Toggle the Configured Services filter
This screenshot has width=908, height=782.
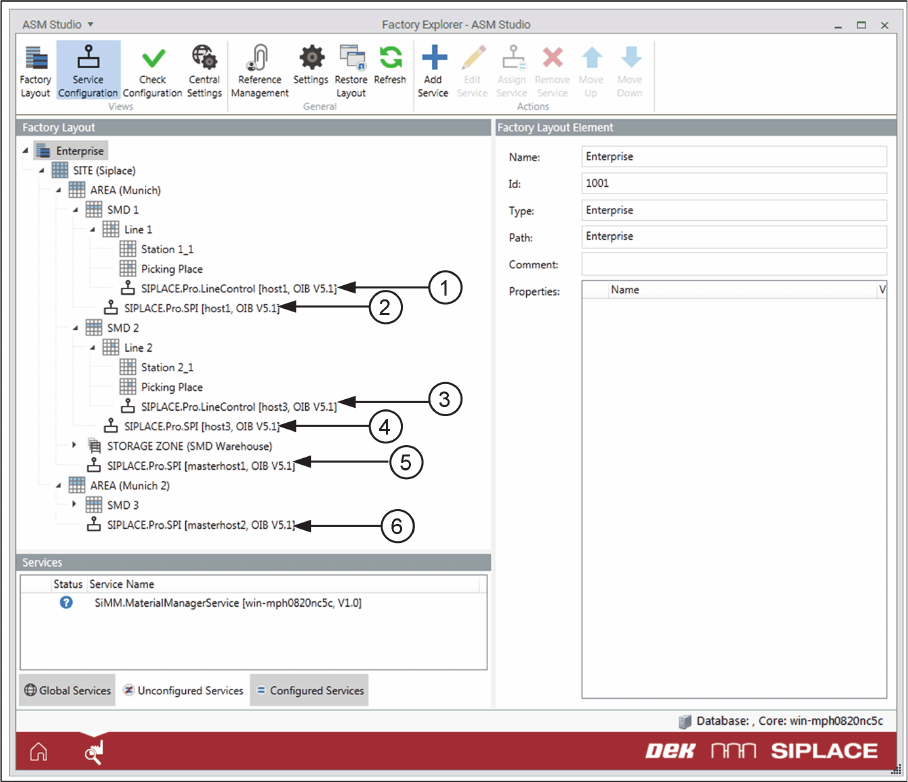[x=309, y=690]
